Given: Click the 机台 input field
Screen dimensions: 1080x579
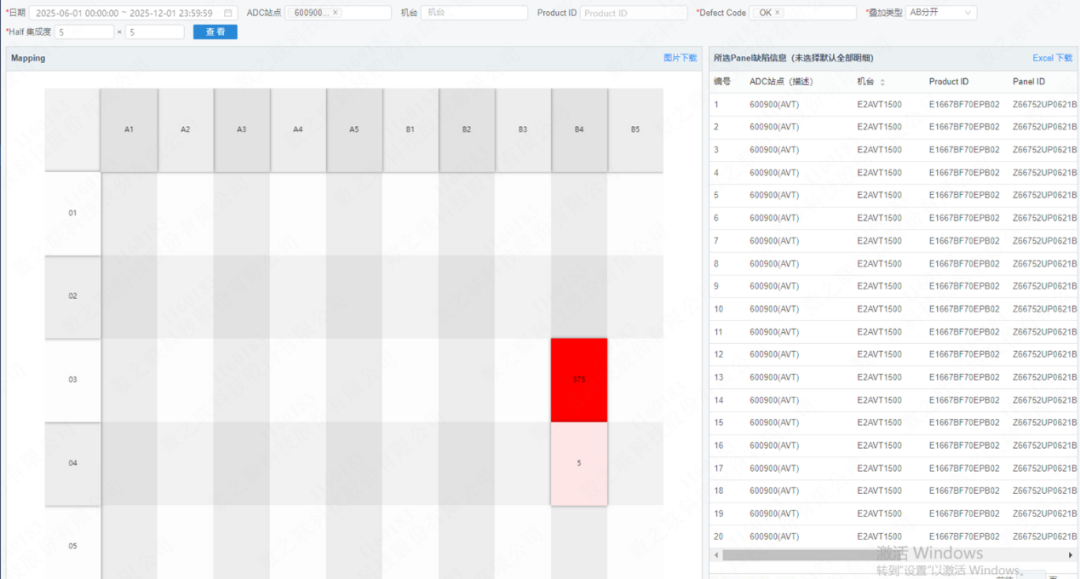Looking at the screenshot, I should tap(474, 12).
